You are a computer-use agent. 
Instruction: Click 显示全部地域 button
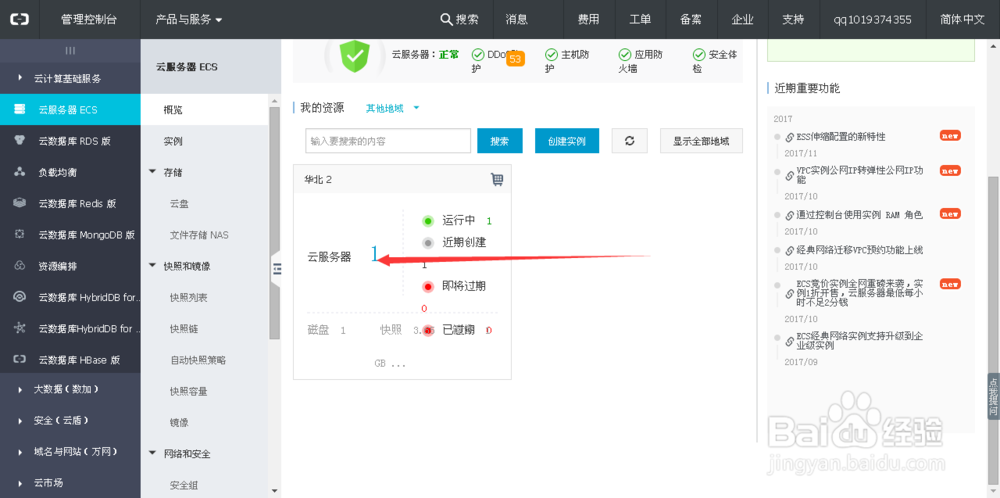pyautogui.click(x=701, y=141)
